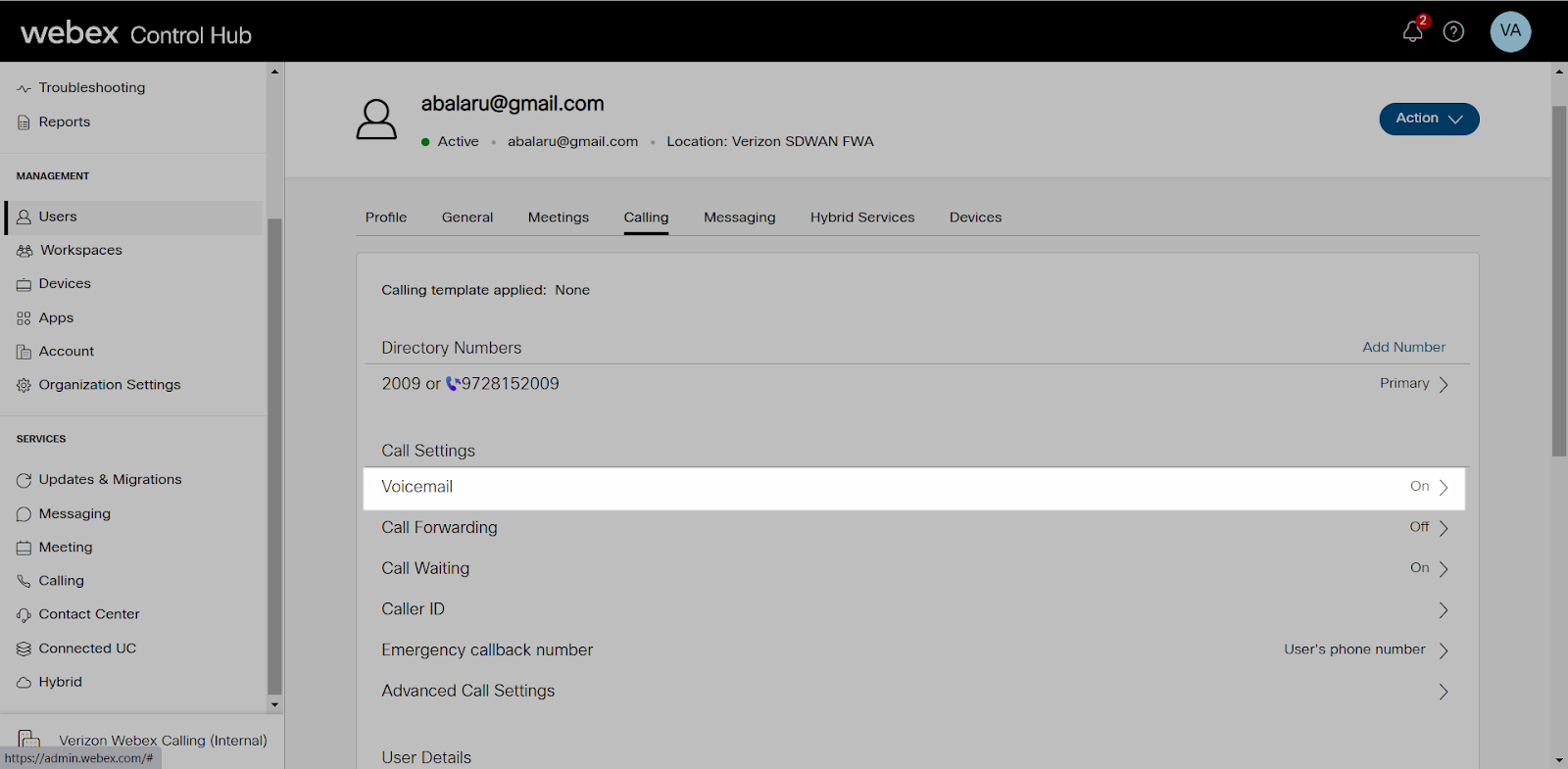Viewport: 1568px width, 769px height.
Task: Open the Advanced Call Settings chevron
Action: click(x=1444, y=692)
